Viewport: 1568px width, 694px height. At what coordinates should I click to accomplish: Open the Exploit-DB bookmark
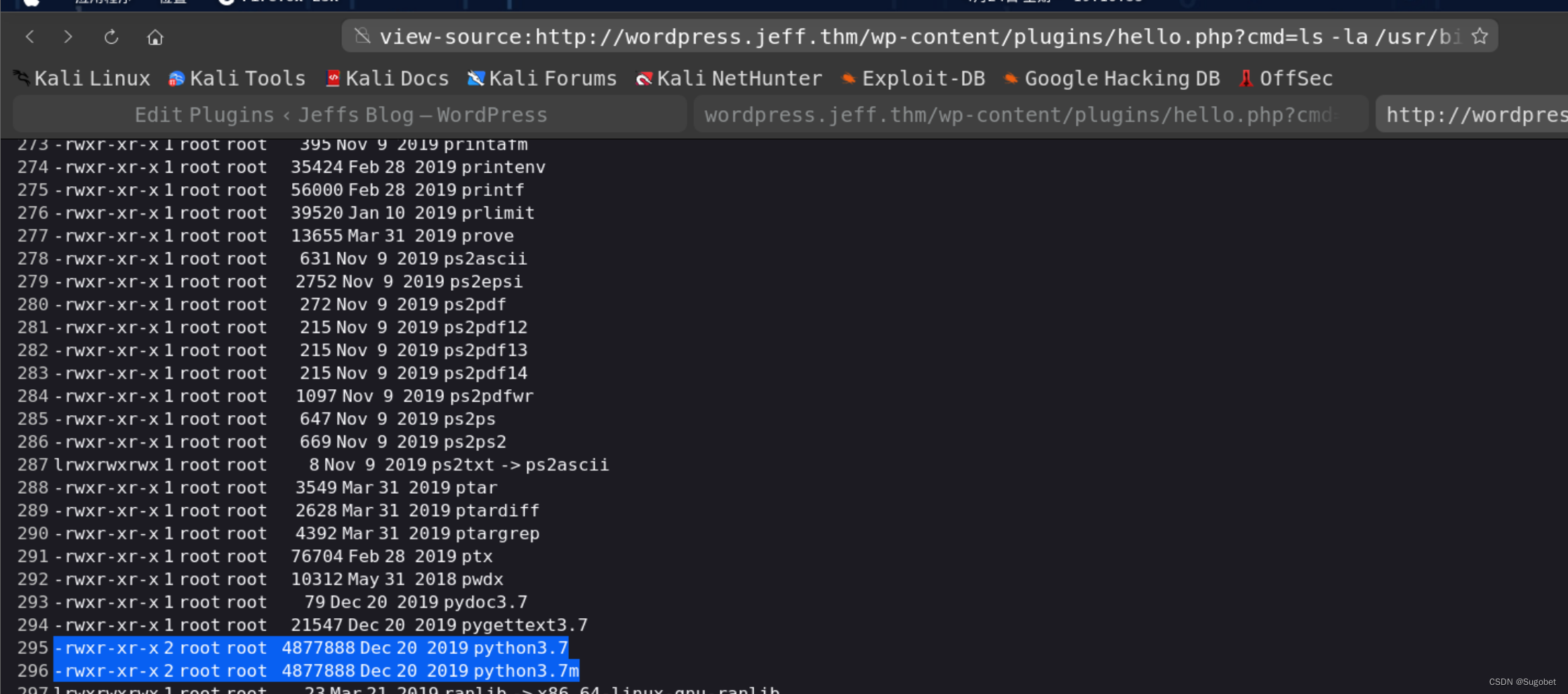coord(914,78)
